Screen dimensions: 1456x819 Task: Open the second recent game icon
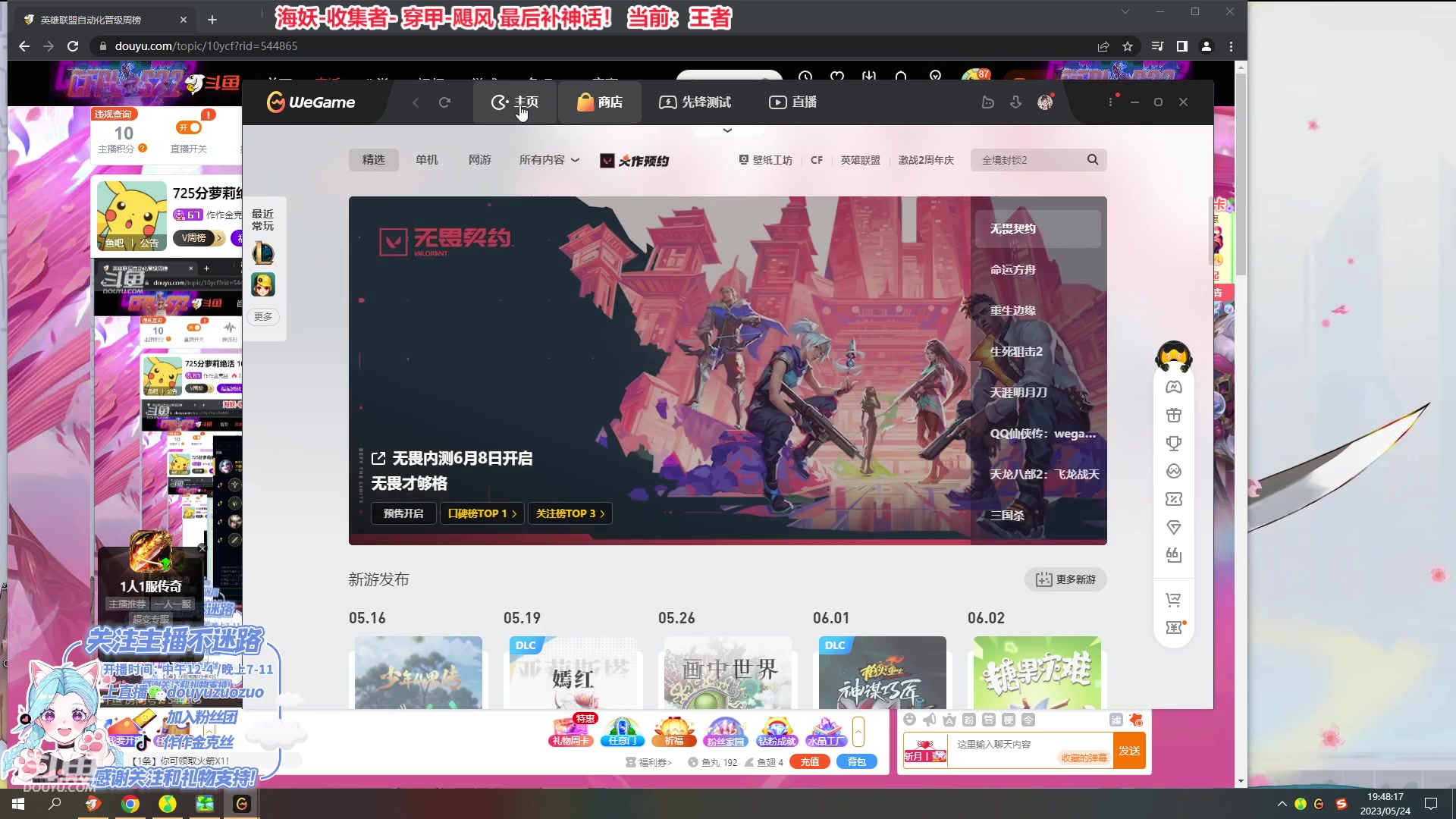pyautogui.click(x=263, y=284)
